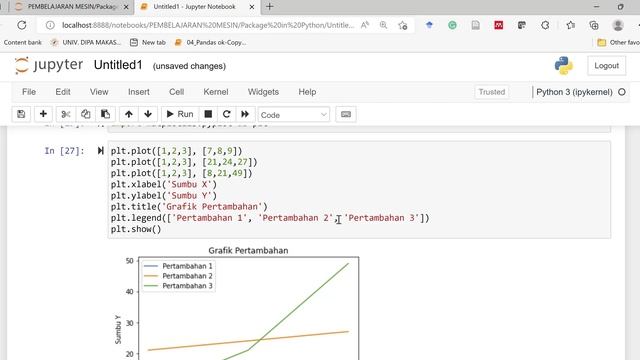Open the browser profile avatar
This screenshot has height=360, width=640.
click(618, 25)
